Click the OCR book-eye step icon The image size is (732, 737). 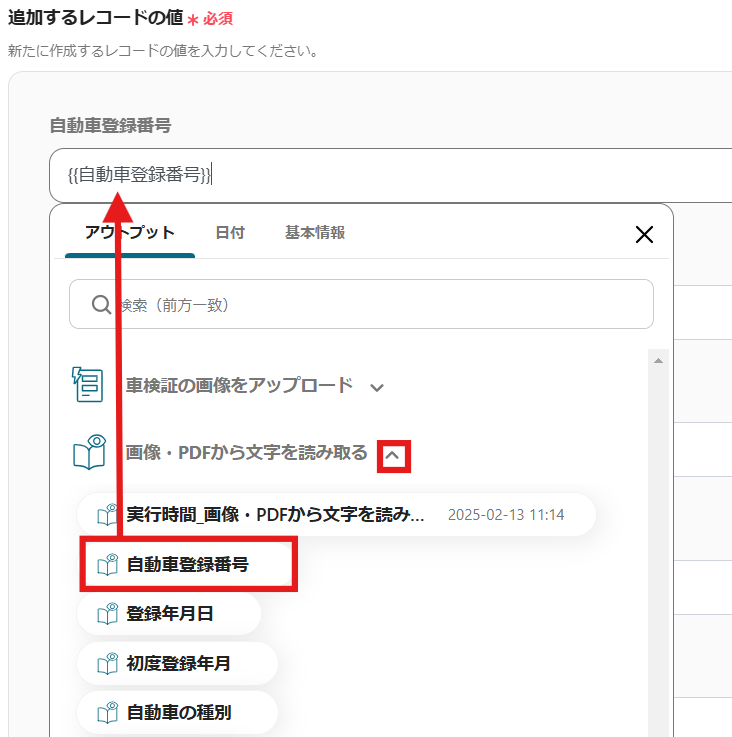click(x=89, y=452)
